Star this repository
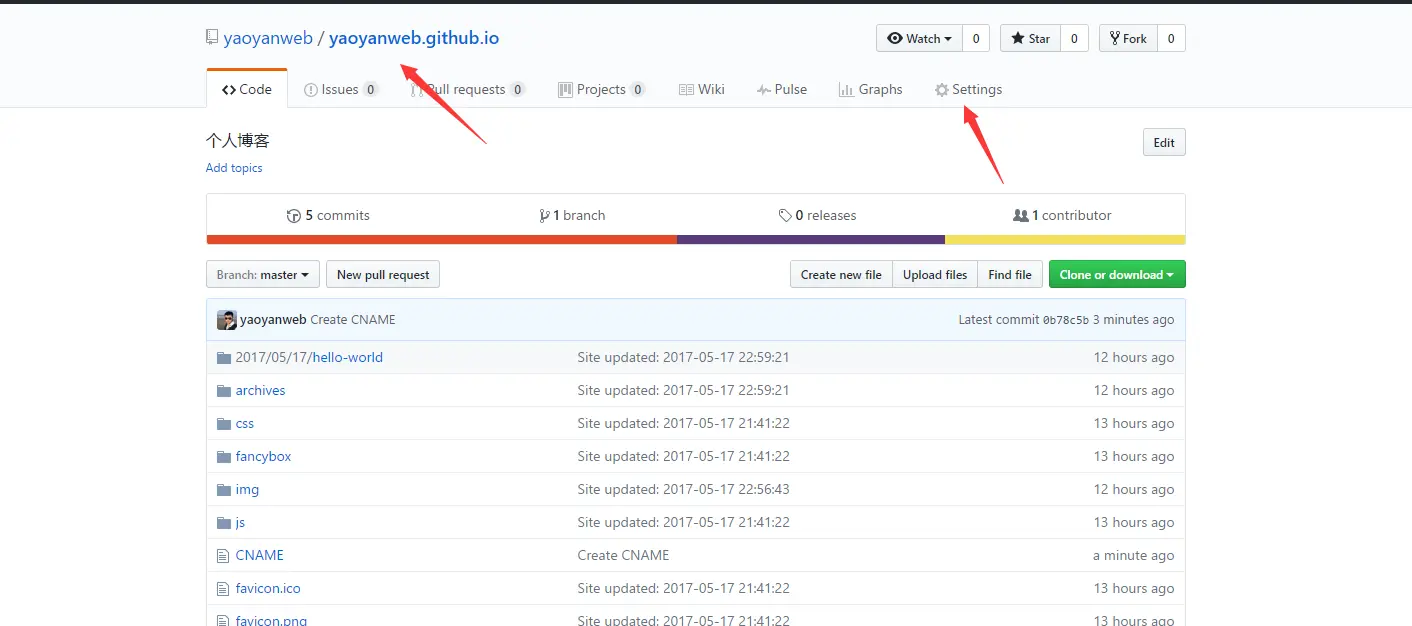The width and height of the screenshot is (1412, 626). [1030, 38]
